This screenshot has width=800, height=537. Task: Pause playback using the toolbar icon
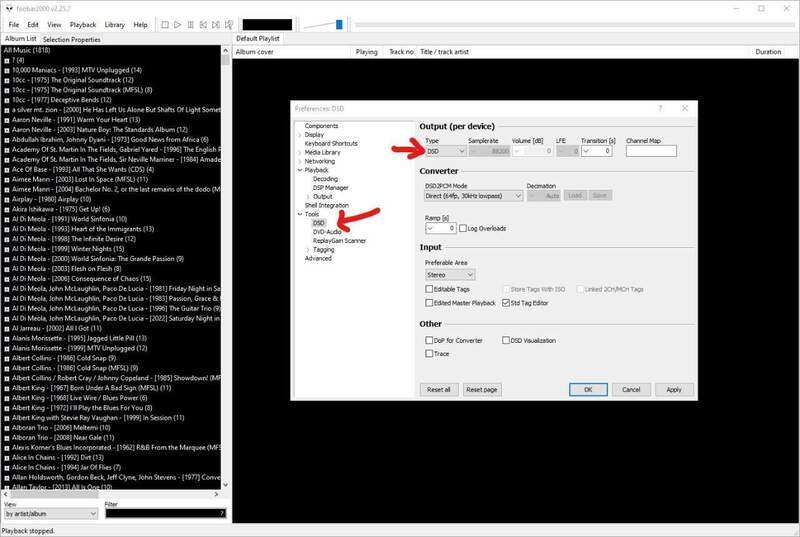point(190,24)
